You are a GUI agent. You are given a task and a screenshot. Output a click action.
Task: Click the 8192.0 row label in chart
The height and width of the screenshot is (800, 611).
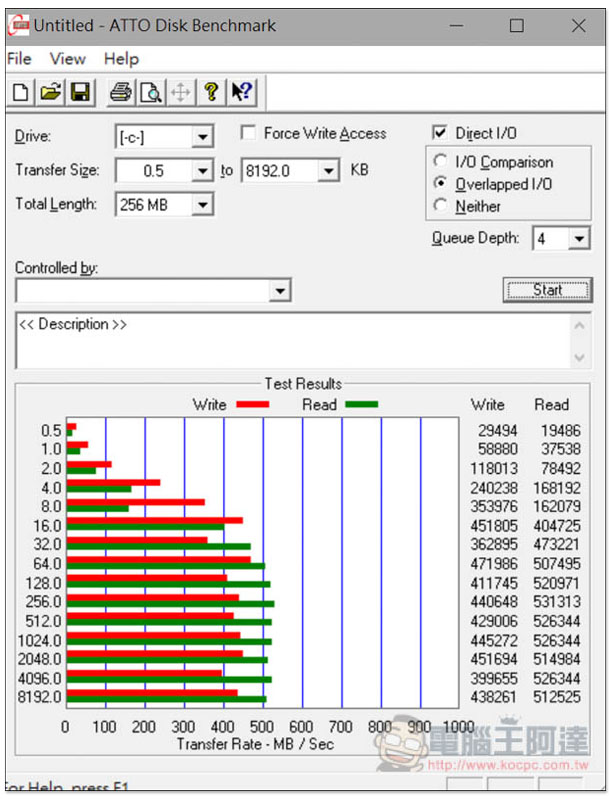[x=40, y=697]
